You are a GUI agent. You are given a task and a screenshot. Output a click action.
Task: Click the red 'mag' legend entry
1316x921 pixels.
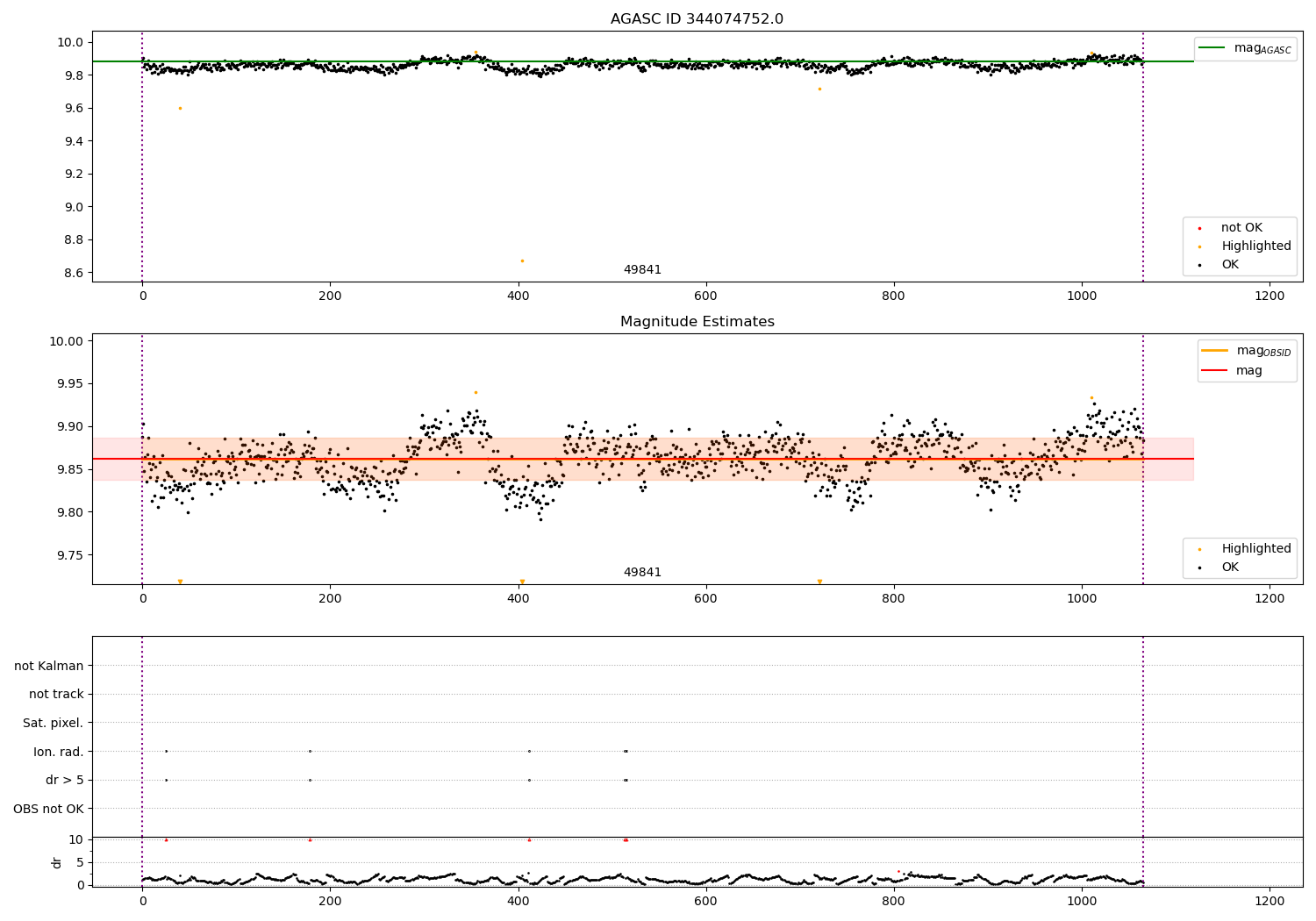(x=1232, y=370)
